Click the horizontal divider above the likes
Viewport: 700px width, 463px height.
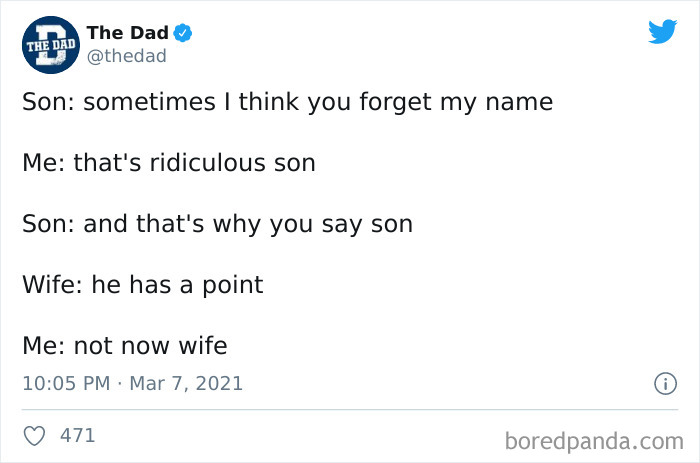[350, 410]
